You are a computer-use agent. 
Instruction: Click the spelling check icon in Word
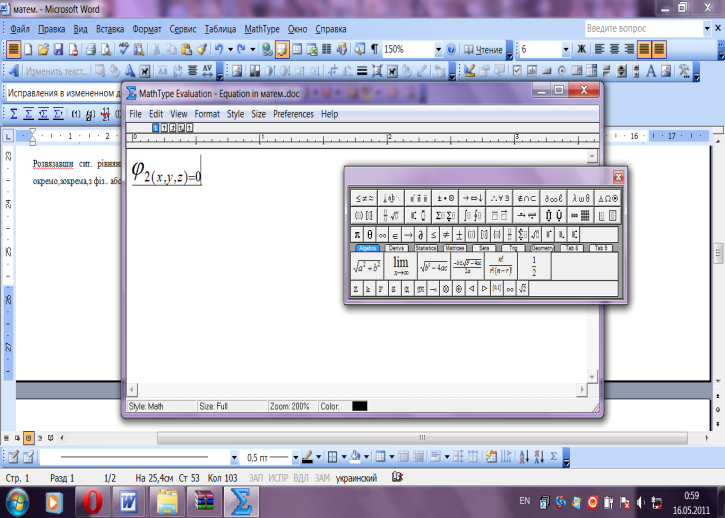(123, 49)
